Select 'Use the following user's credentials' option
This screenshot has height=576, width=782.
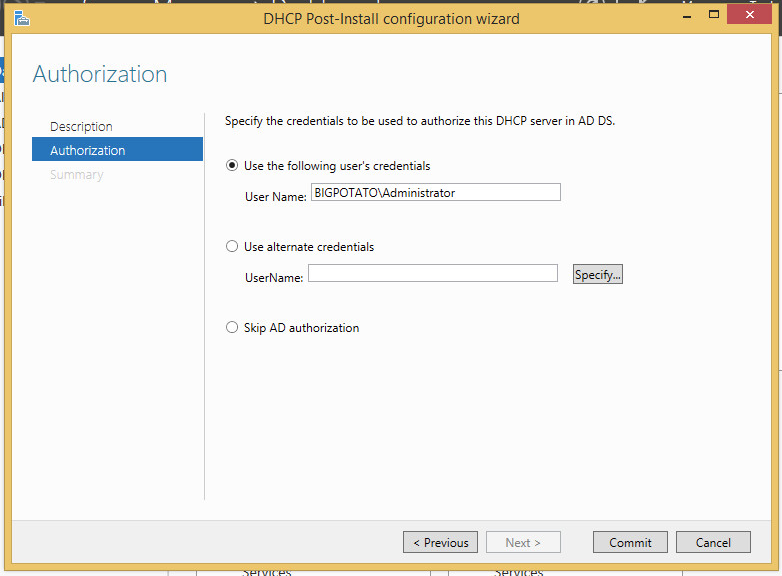pyautogui.click(x=233, y=166)
